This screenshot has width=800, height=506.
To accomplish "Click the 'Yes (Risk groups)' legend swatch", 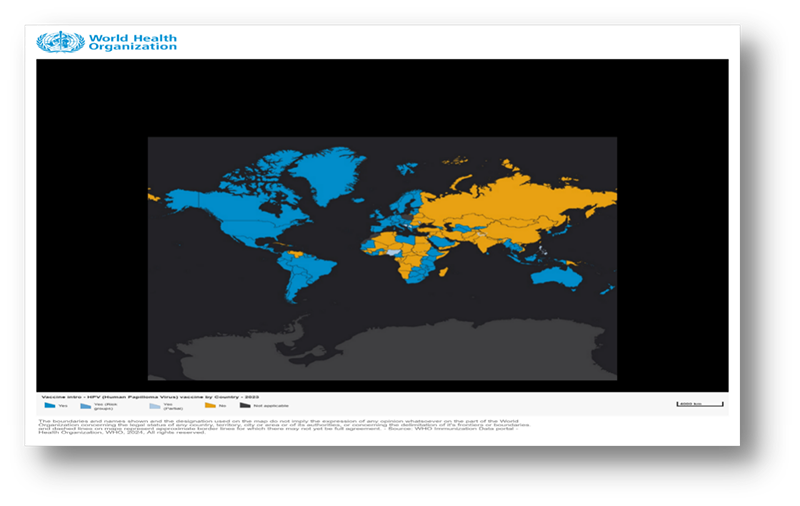I will pos(85,406).
